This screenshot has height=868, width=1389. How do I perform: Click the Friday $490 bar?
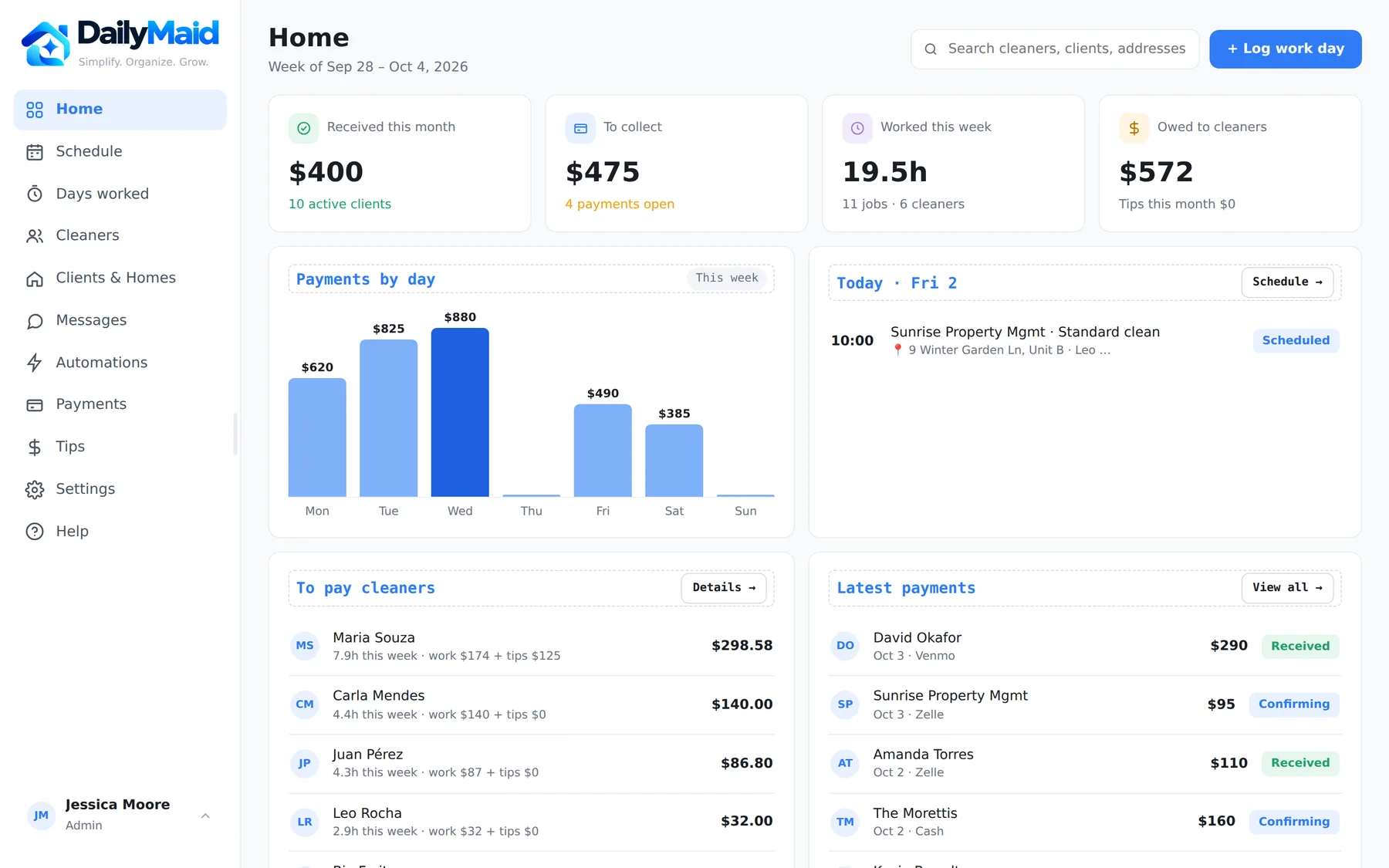[603, 450]
